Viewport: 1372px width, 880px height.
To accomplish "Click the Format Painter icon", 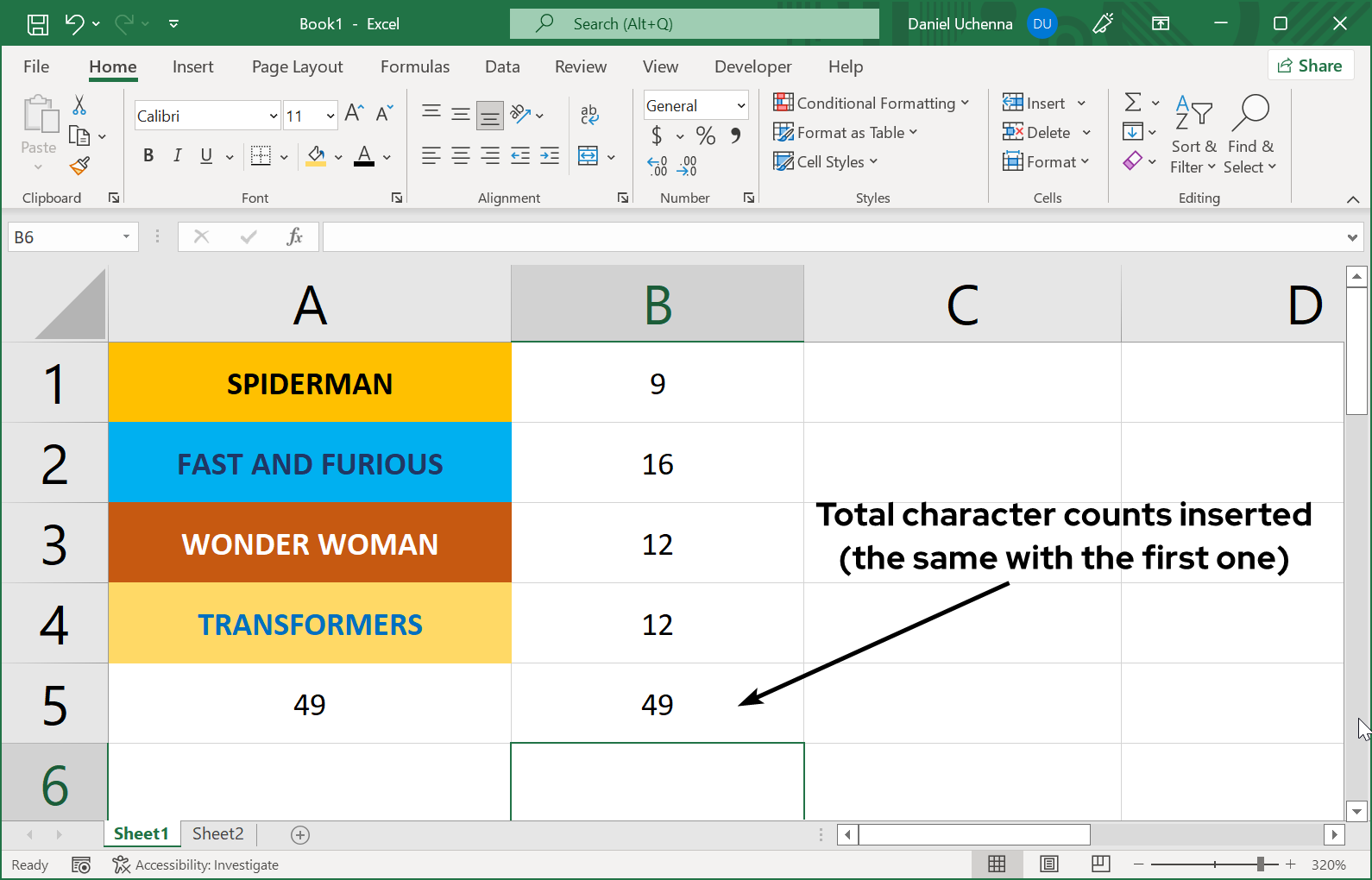I will [x=80, y=166].
